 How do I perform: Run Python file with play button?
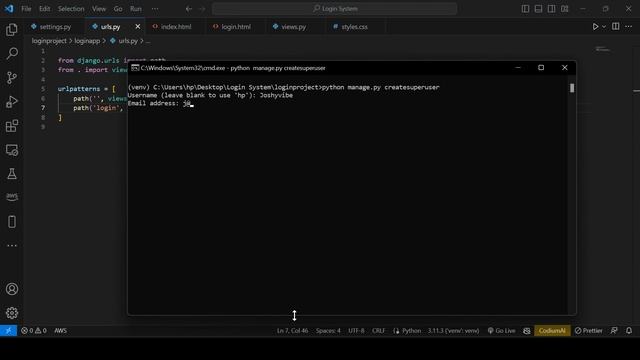point(595,27)
